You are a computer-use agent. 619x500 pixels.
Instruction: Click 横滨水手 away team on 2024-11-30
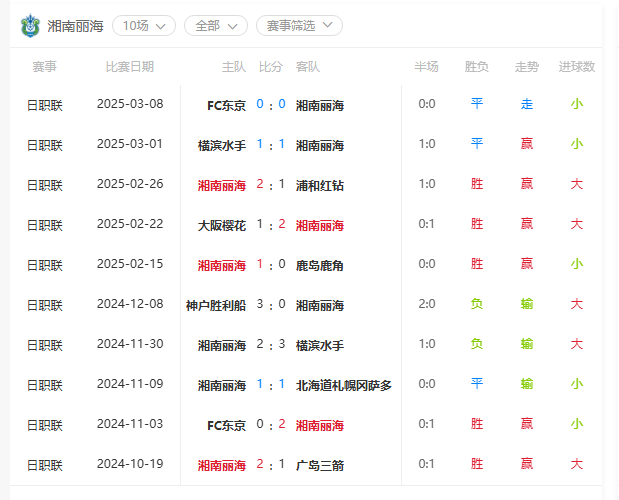[x=320, y=345]
